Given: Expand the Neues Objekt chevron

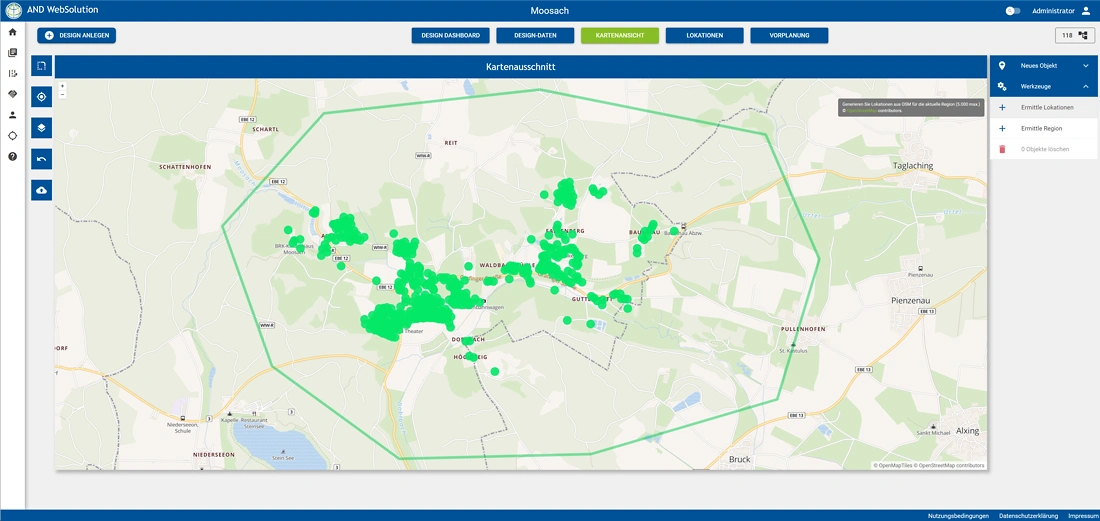Looking at the screenshot, I should (x=1085, y=65).
